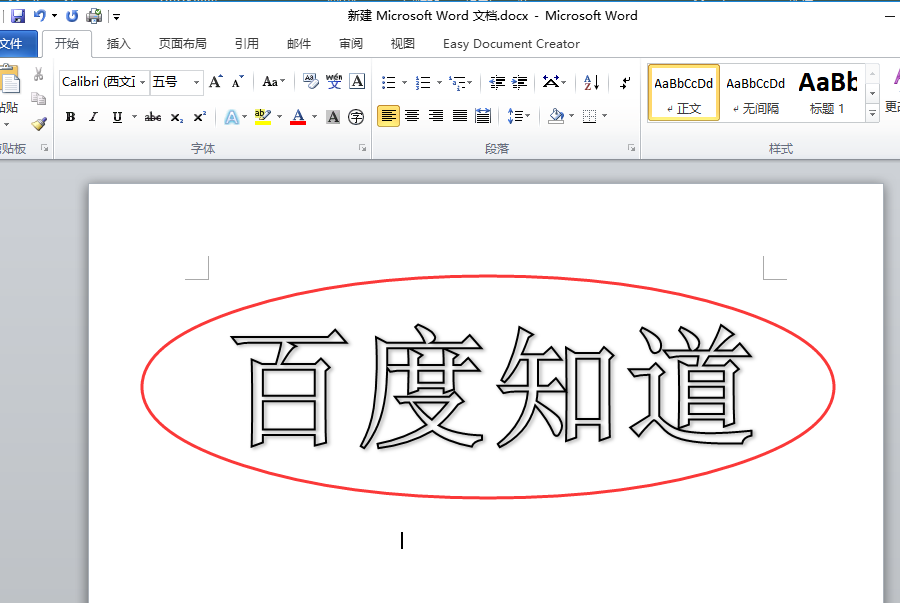The height and width of the screenshot is (603, 900).
Task: Open the Customize Quick Access Toolbar arrow
Action: click(117, 17)
